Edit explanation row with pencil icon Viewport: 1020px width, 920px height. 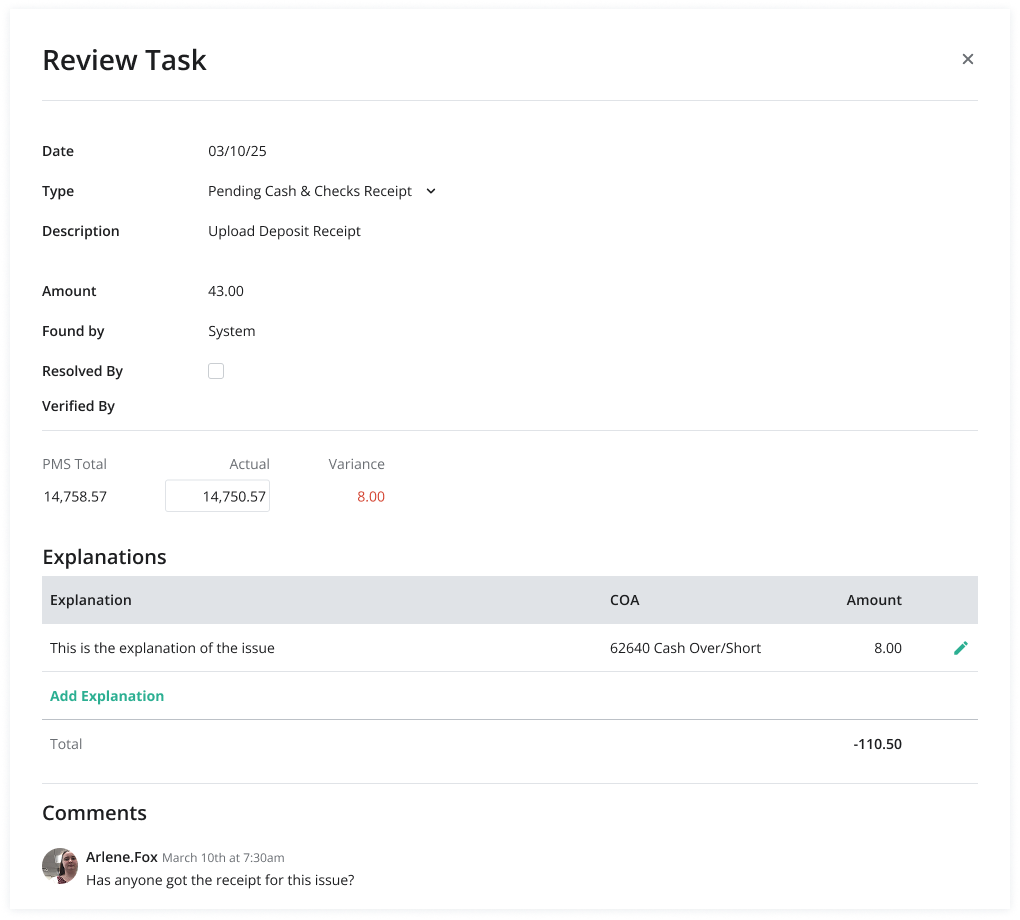click(x=961, y=648)
